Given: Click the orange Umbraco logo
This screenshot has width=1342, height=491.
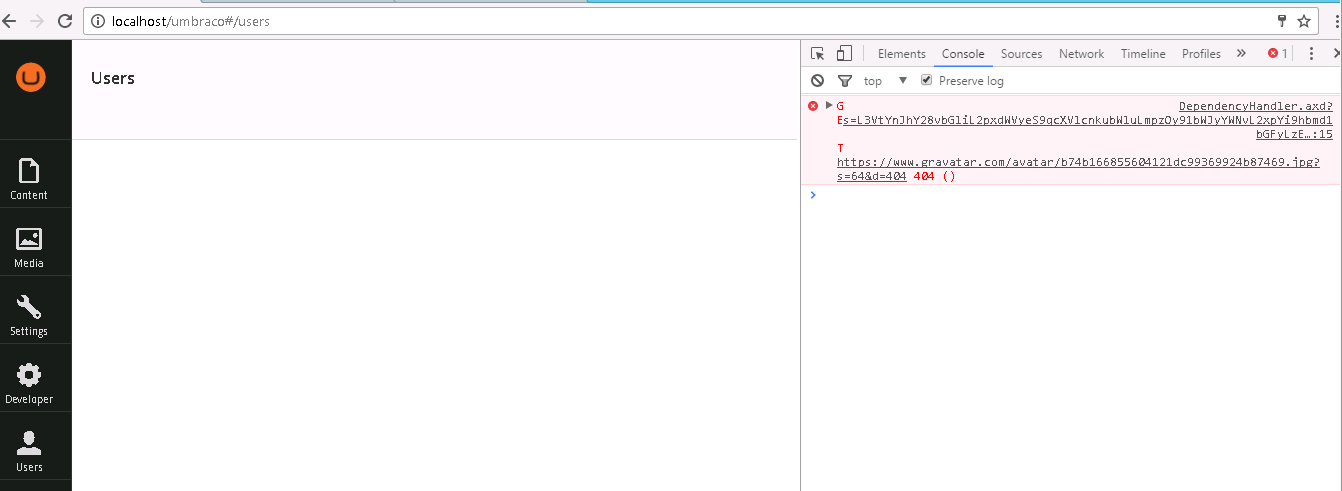Looking at the screenshot, I should click(x=31, y=77).
